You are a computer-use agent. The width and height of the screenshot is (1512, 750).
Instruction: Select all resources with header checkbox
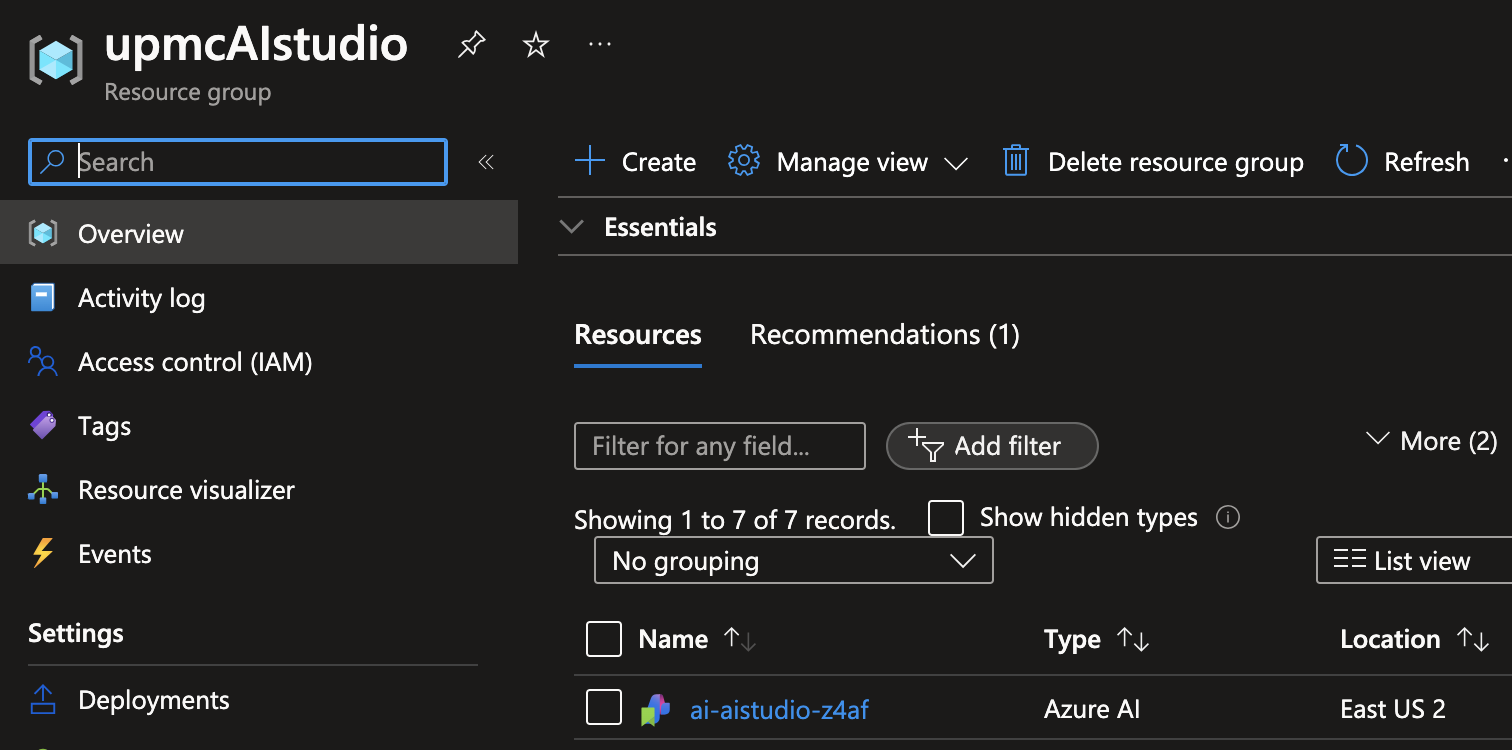coord(604,639)
